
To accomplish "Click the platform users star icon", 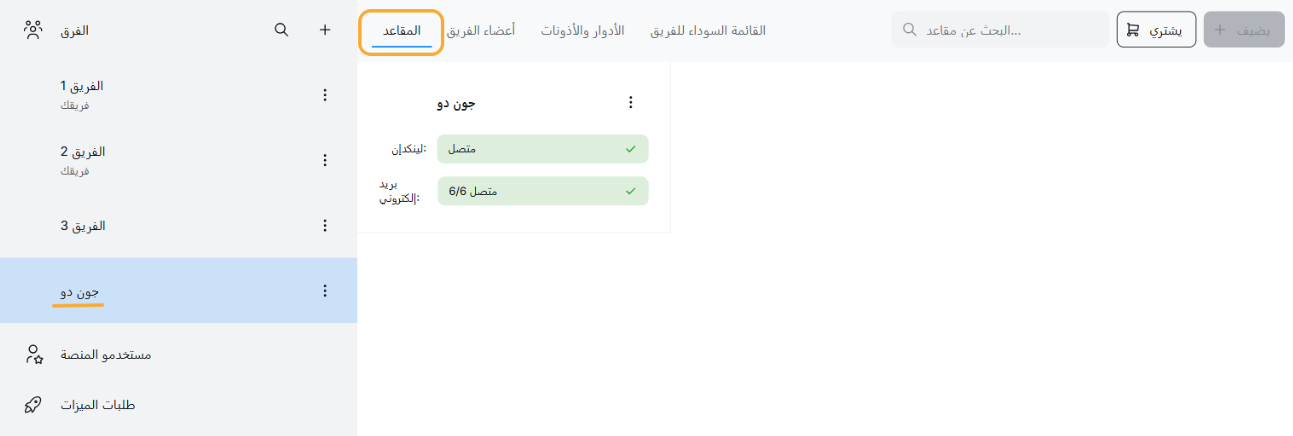I will pyautogui.click(x=34, y=354).
